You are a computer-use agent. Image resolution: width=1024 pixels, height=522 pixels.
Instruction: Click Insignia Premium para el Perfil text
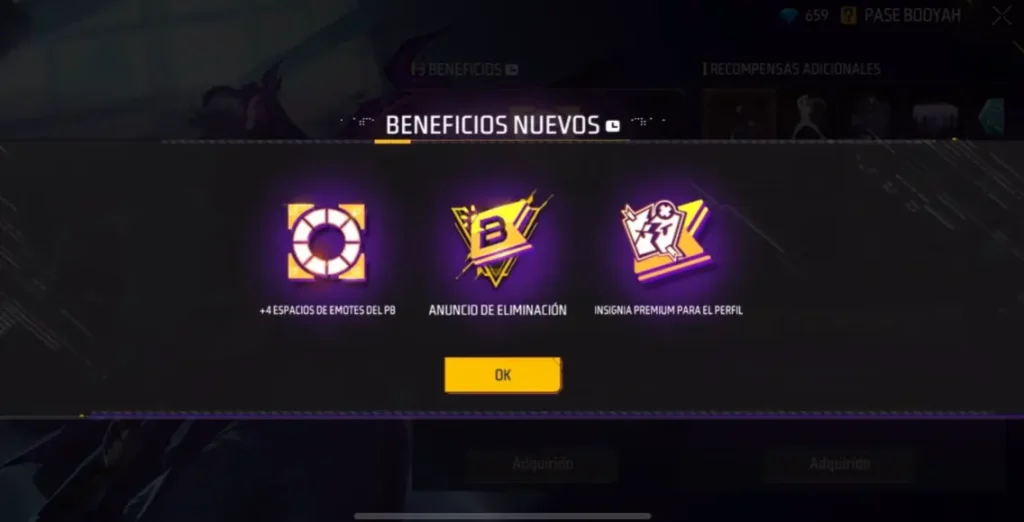pos(668,310)
